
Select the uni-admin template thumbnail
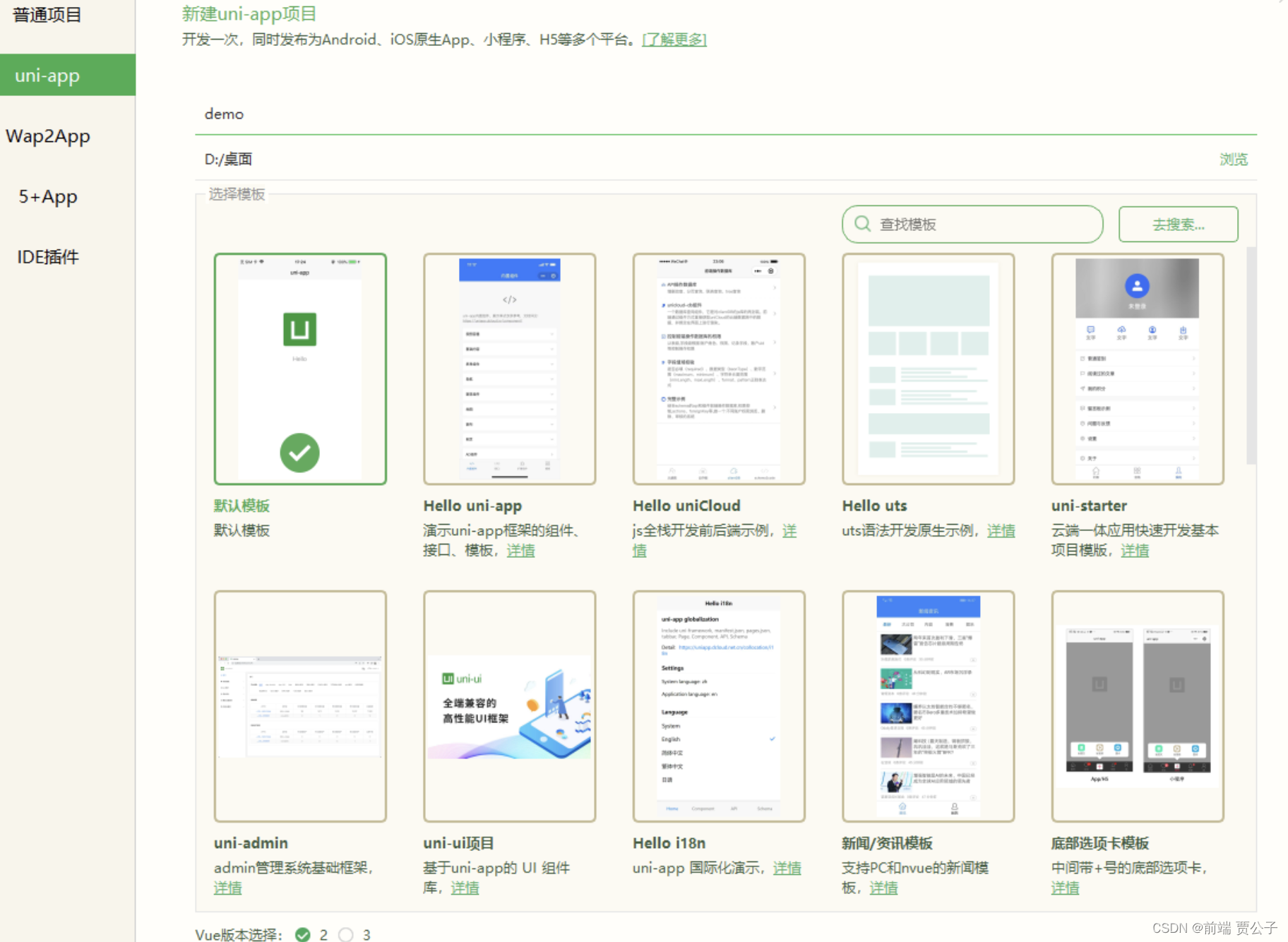click(x=300, y=706)
